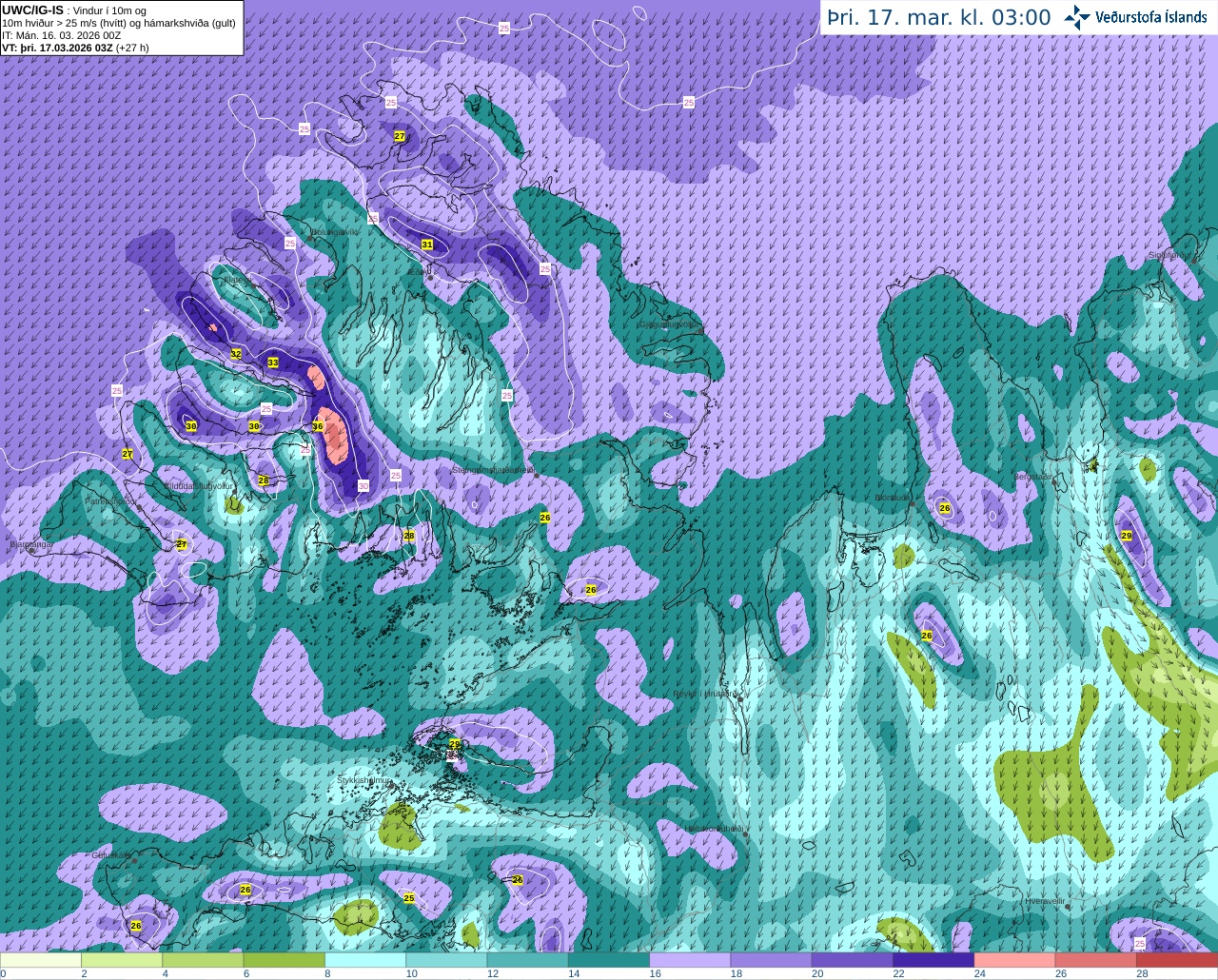Click the 'UWC/IG-IS : Vindur í 10m og' title line

[73, 10]
